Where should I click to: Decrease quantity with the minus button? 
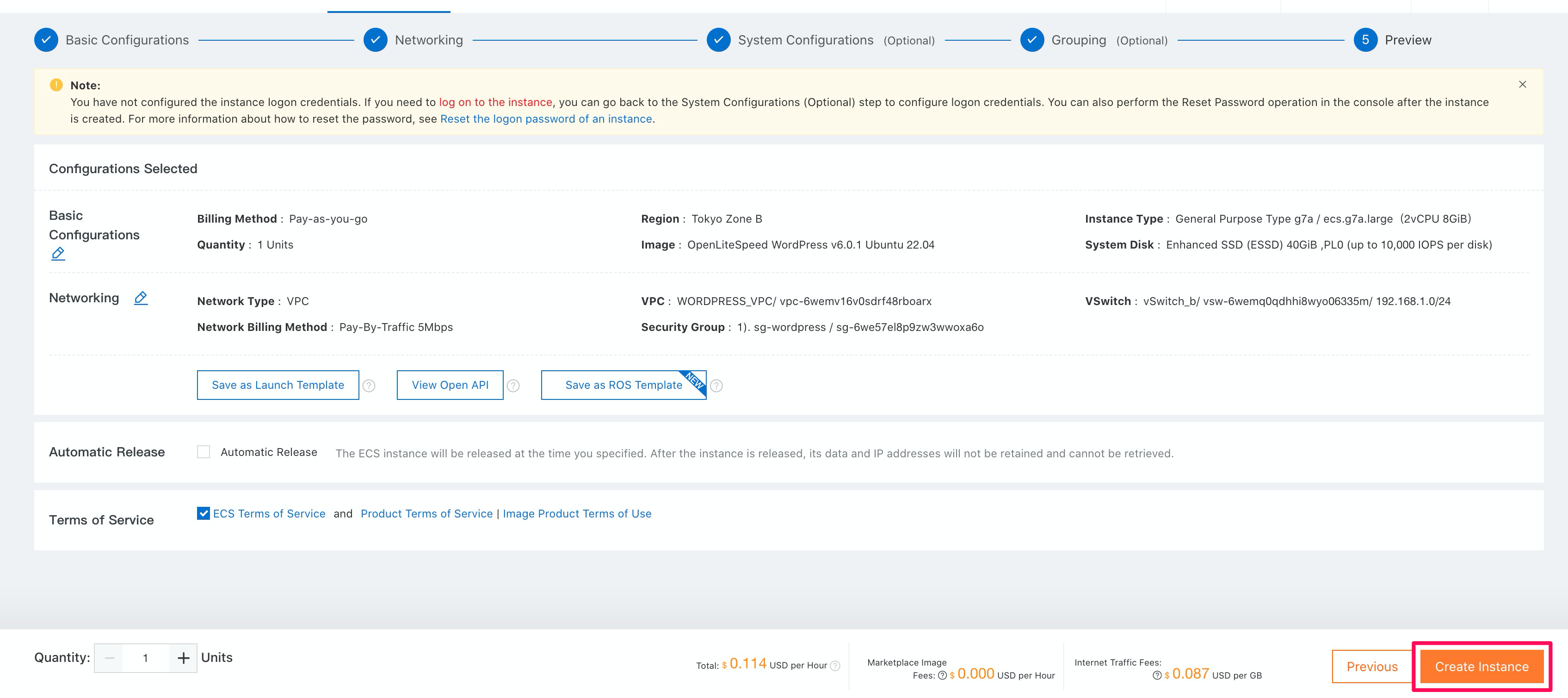click(110, 658)
